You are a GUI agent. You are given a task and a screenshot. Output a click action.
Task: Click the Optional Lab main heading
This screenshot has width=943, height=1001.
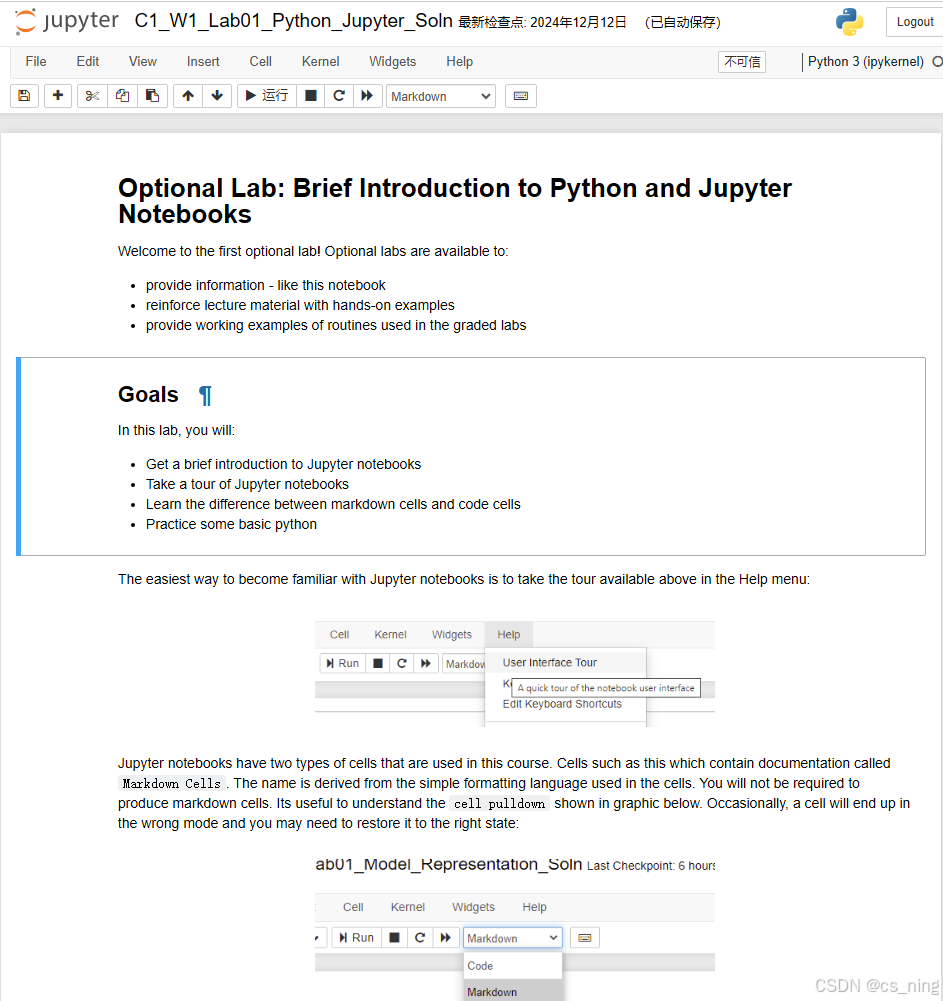tap(455, 200)
